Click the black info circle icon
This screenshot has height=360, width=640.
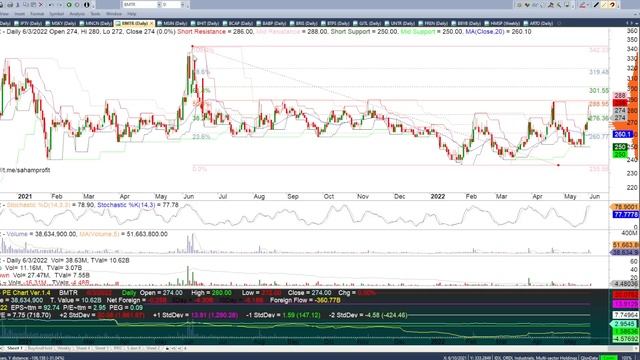[x=87, y=4]
